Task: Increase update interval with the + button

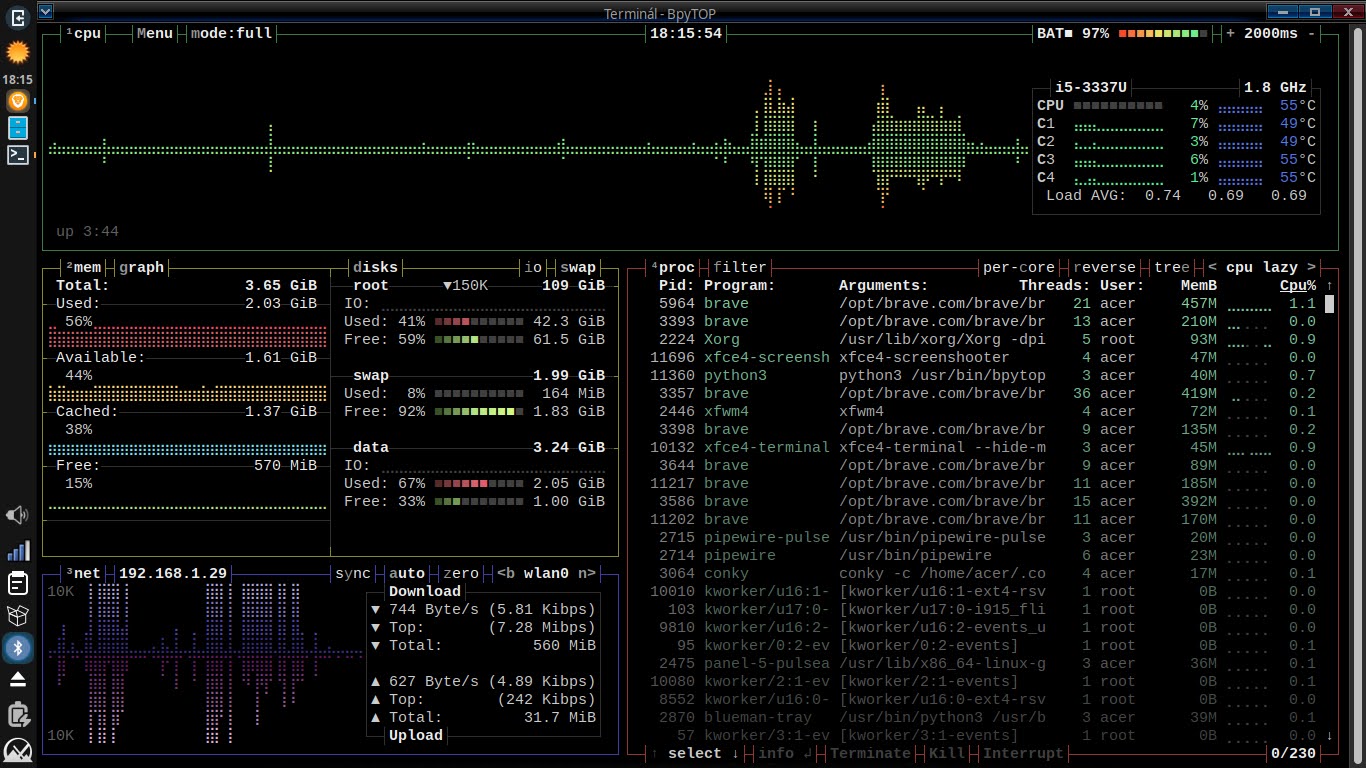Action: [1230, 33]
